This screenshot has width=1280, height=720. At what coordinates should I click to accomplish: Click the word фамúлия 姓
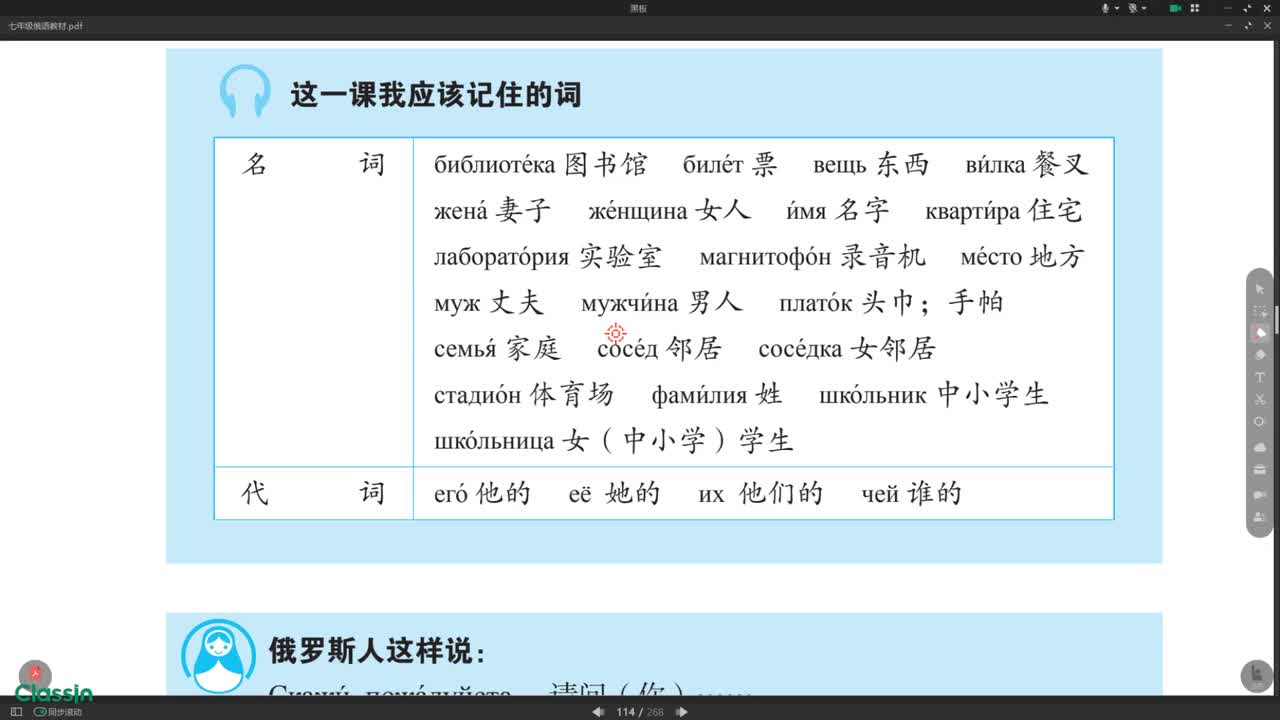716,394
